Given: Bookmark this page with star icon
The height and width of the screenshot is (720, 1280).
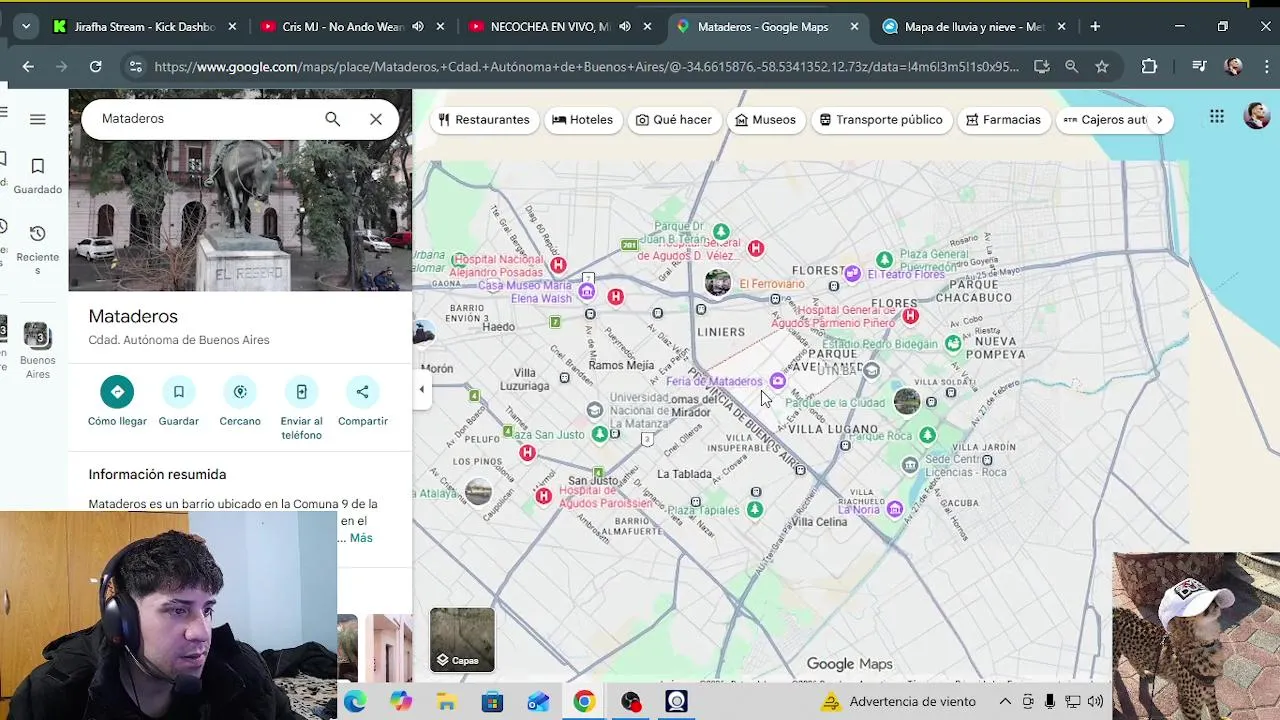Looking at the screenshot, I should point(1101,67).
